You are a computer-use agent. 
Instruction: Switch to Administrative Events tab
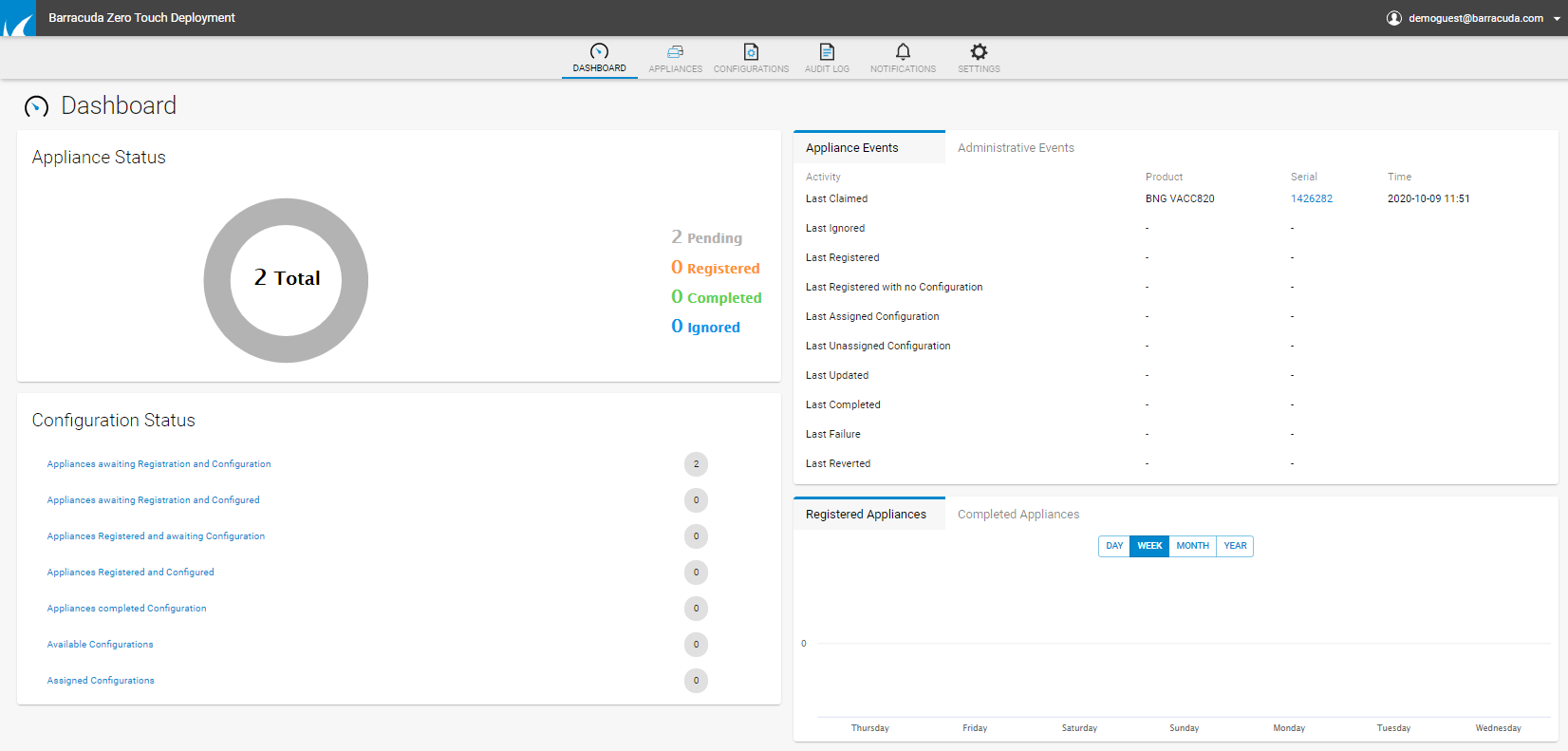coord(1016,147)
